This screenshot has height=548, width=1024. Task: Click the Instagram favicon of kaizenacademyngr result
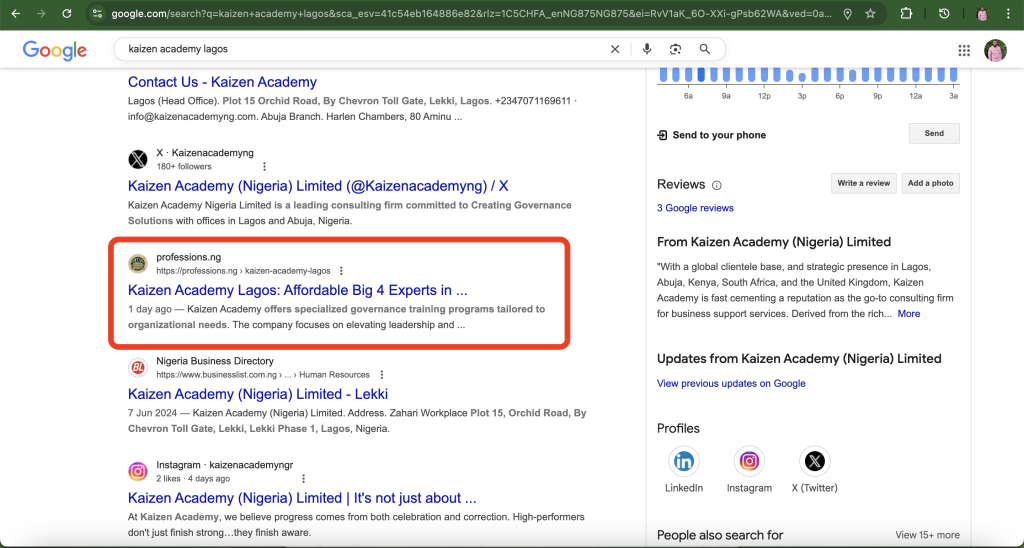click(138, 471)
